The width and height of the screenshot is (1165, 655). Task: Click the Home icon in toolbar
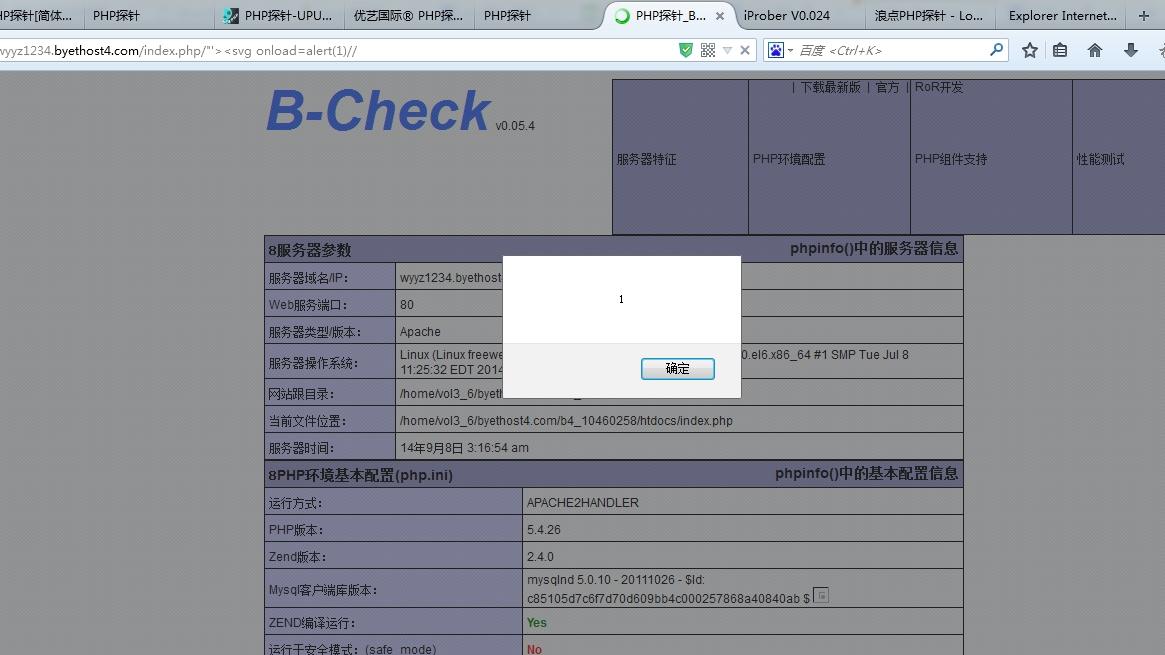pyautogui.click(x=1095, y=48)
